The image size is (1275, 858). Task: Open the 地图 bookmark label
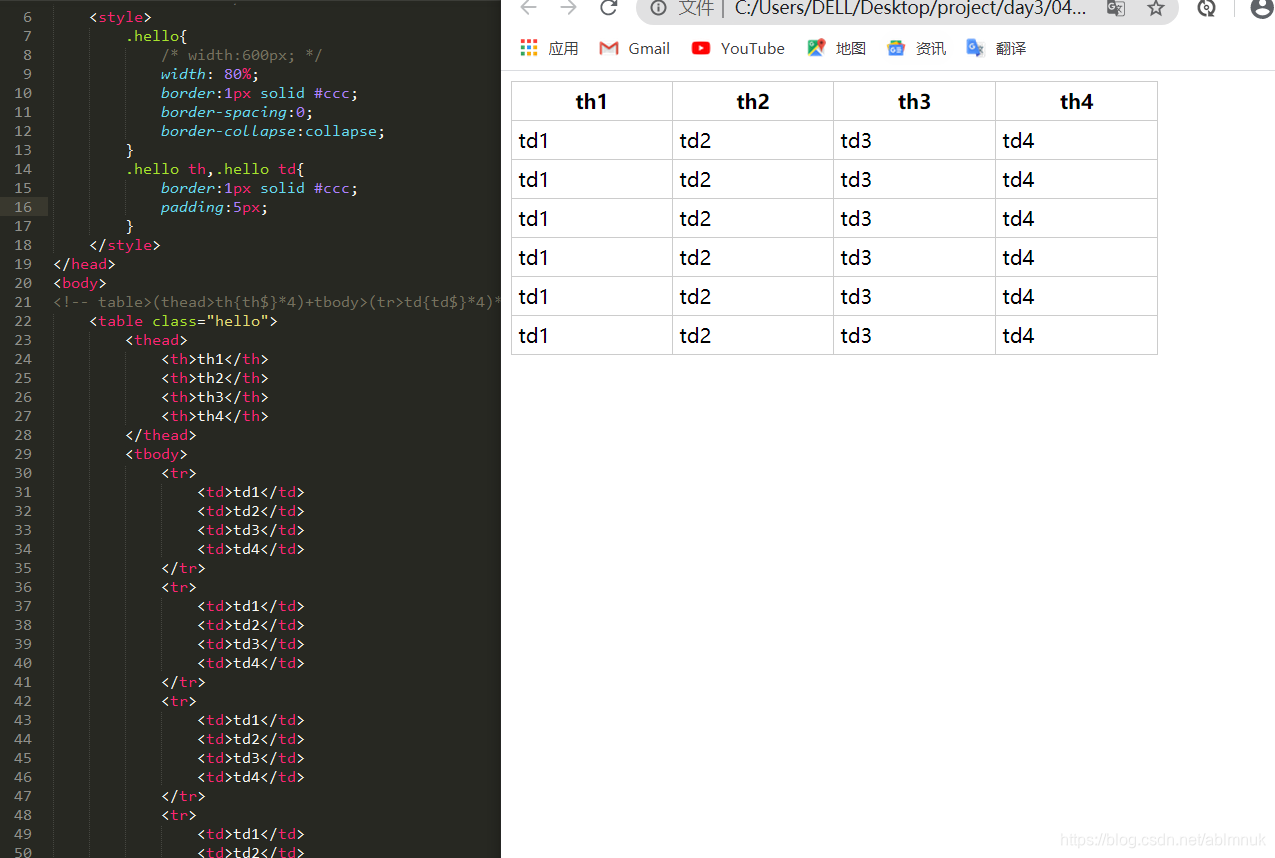(851, 48)
